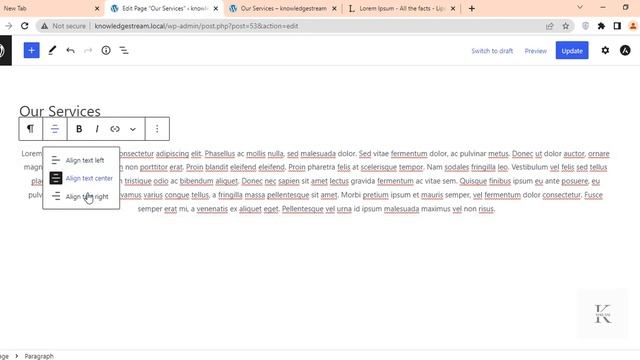Screen dimensions: 640x360
Task: Click the WordPress logo to exit editor
Action: (x=3, y=50)
